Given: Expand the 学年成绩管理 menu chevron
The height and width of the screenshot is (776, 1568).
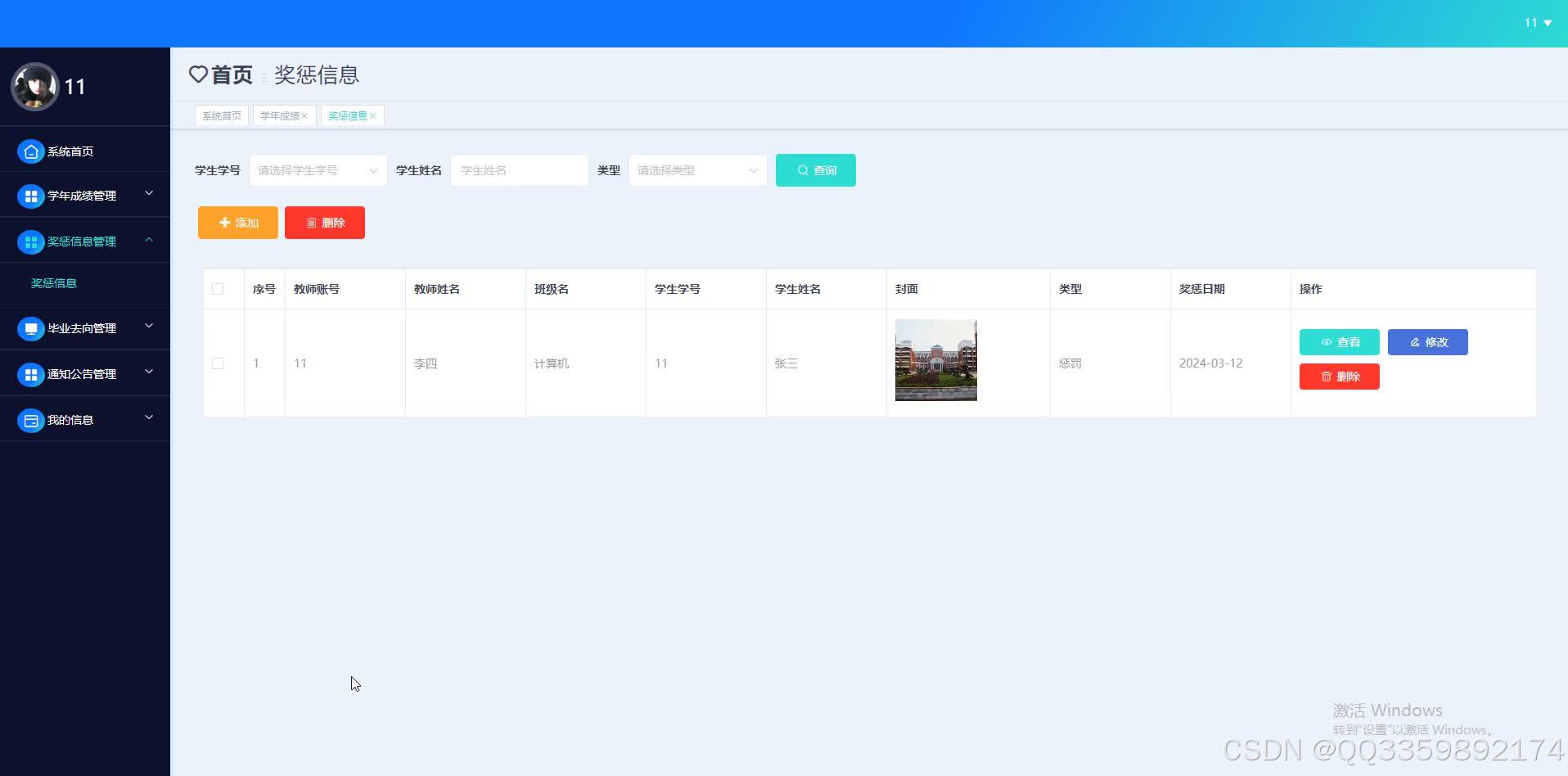Looking at the screenshot, I should (149, 194).
